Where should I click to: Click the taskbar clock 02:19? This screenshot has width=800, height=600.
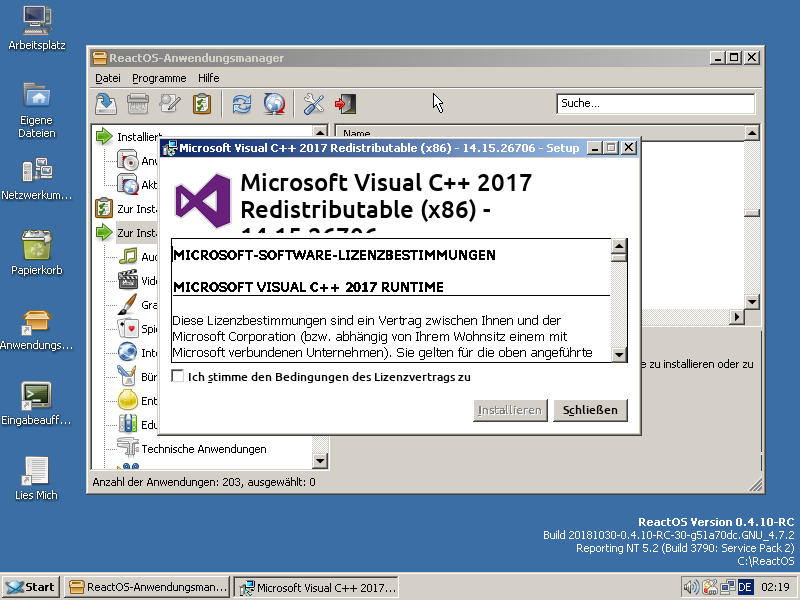coord(776,587)
